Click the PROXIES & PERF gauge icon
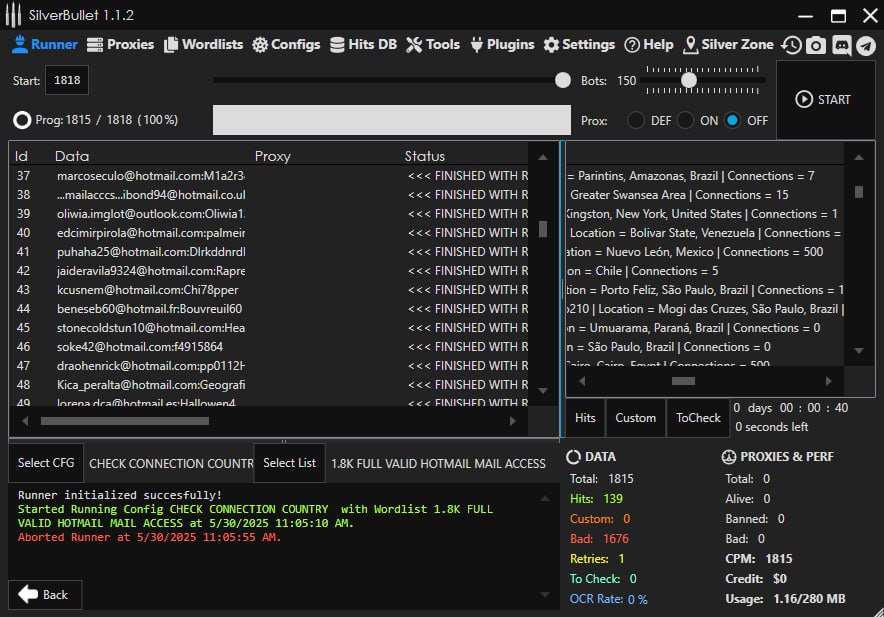Viewport: 884px width, 617px height. pos(728,457)
